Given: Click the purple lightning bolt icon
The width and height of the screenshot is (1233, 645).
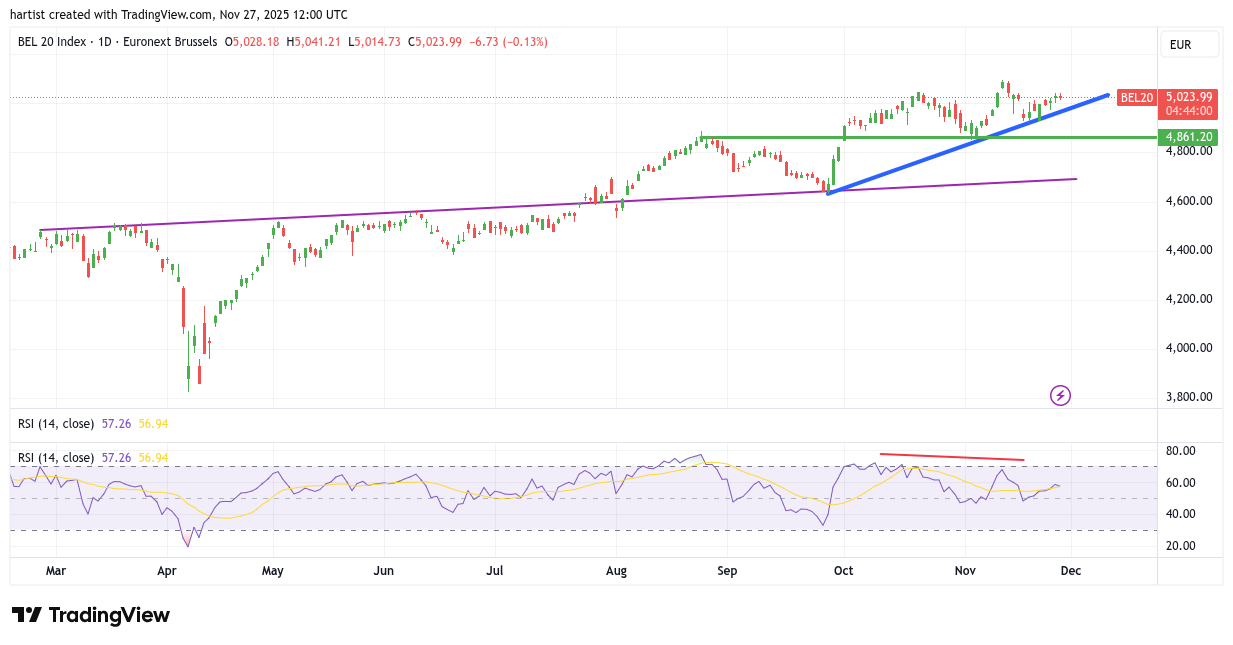Looking at the screenshot, I should pos(1060,395).
